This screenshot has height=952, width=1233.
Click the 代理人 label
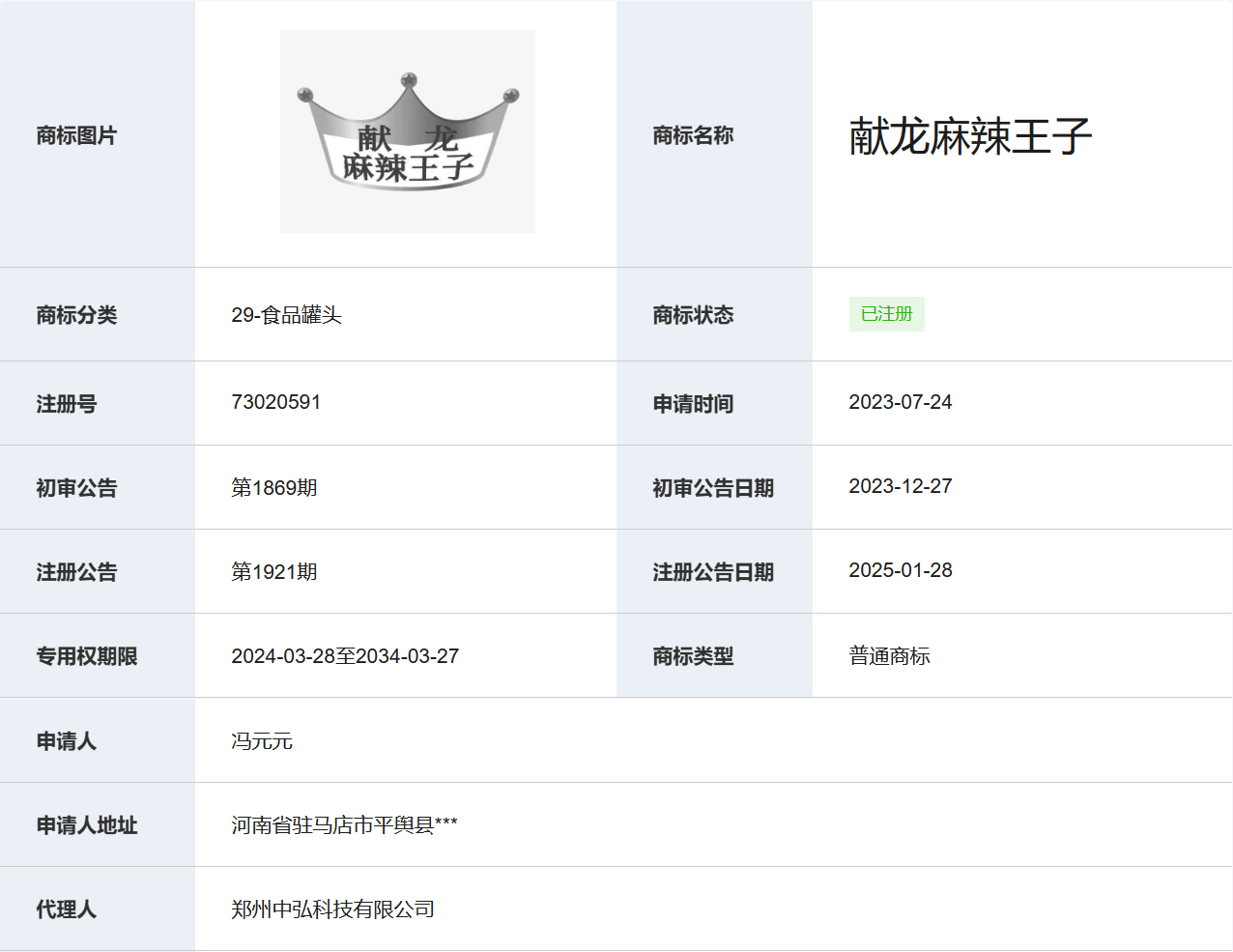point(67,909)
